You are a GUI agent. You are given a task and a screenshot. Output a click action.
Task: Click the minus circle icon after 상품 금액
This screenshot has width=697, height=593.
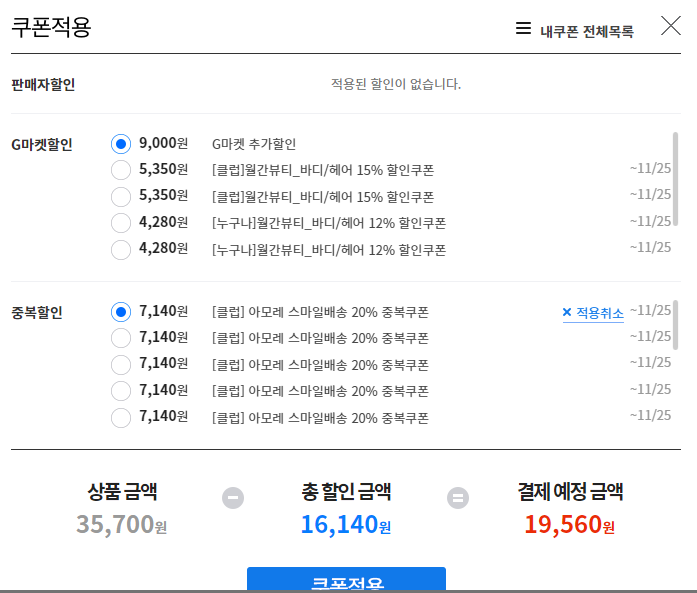(233, 497)
